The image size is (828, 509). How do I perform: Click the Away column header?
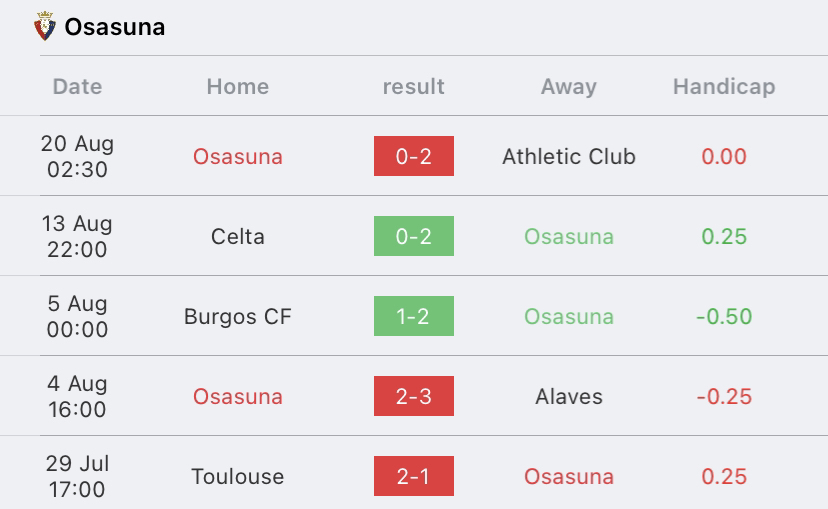coord(569,87)
